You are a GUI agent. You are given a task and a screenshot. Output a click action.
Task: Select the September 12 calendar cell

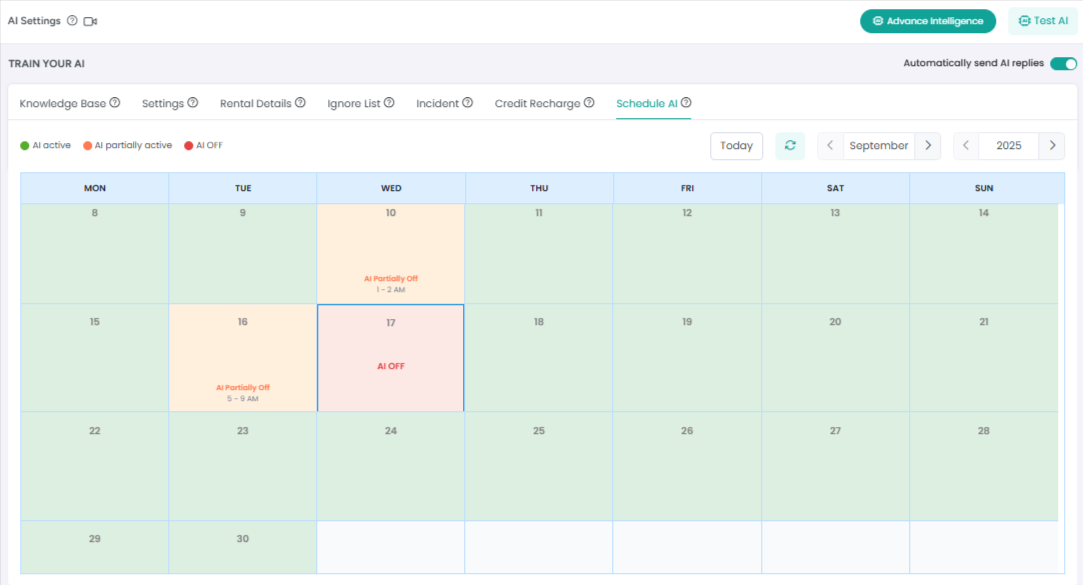coord(687,253)
